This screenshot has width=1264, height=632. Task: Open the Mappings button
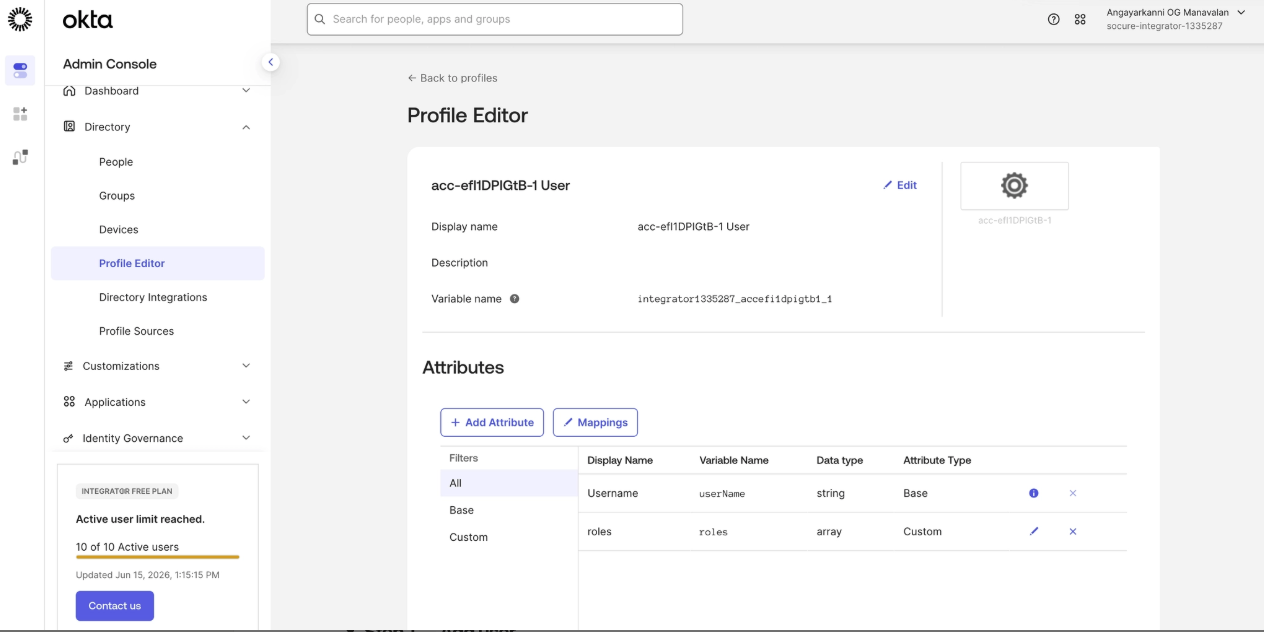point(595,422)
